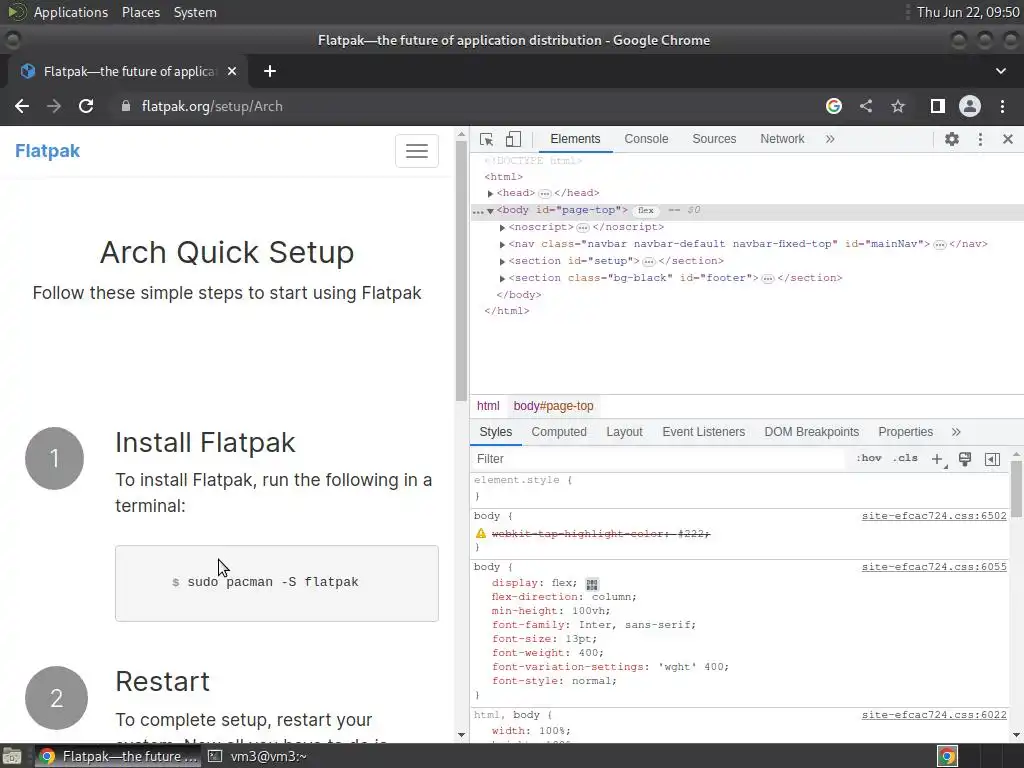
Task: Expand the section footer node
Action: click(x=502, y=278)
